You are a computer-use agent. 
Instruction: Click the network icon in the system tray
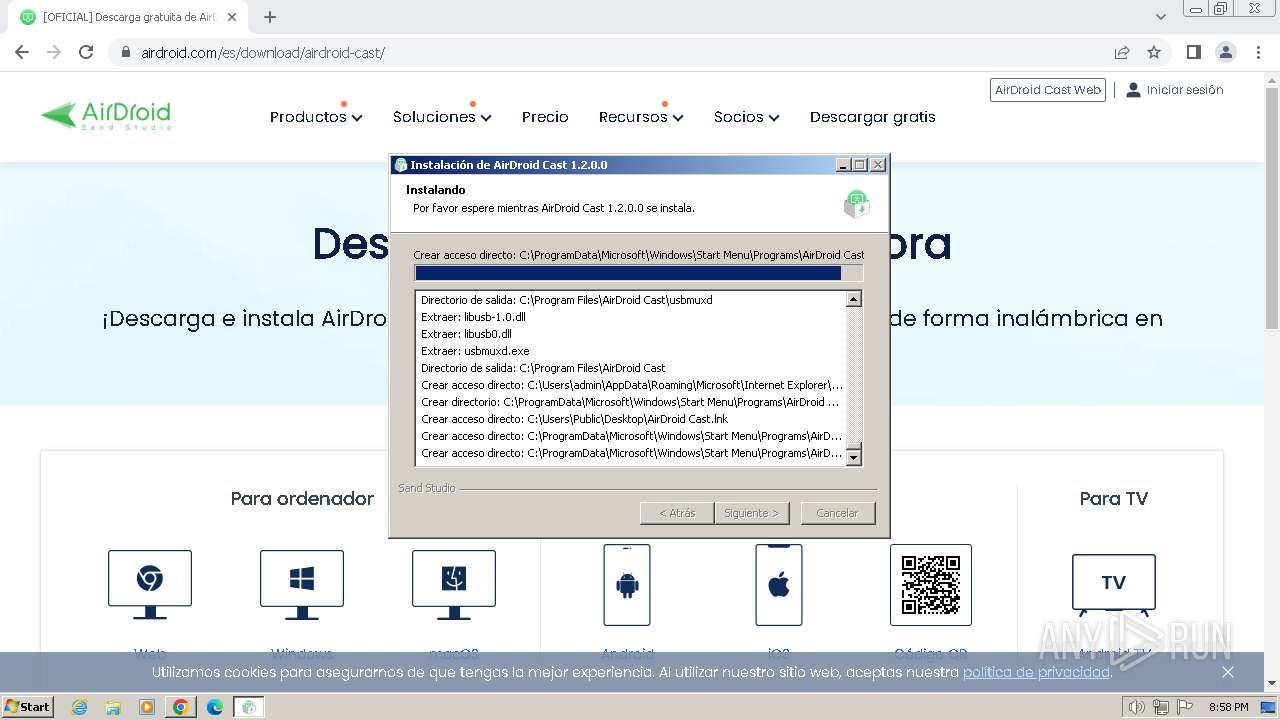pos(1161,707)
